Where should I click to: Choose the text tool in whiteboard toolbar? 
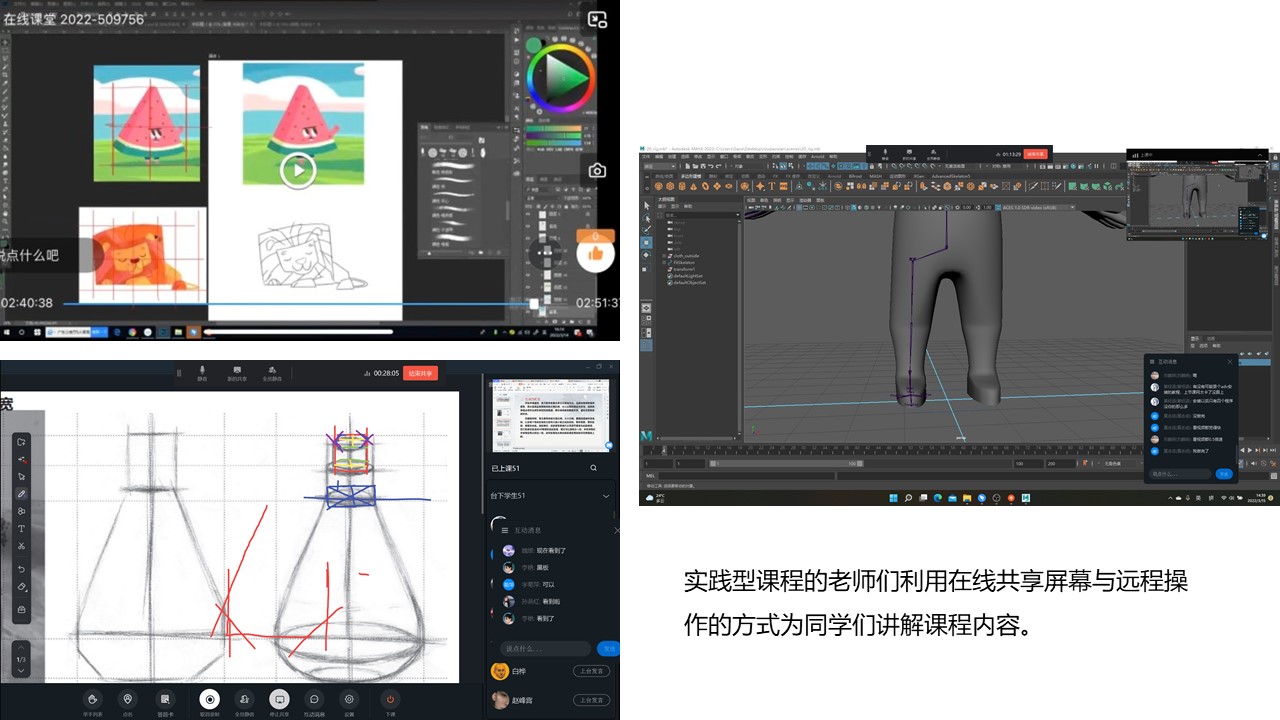point(22,528)
